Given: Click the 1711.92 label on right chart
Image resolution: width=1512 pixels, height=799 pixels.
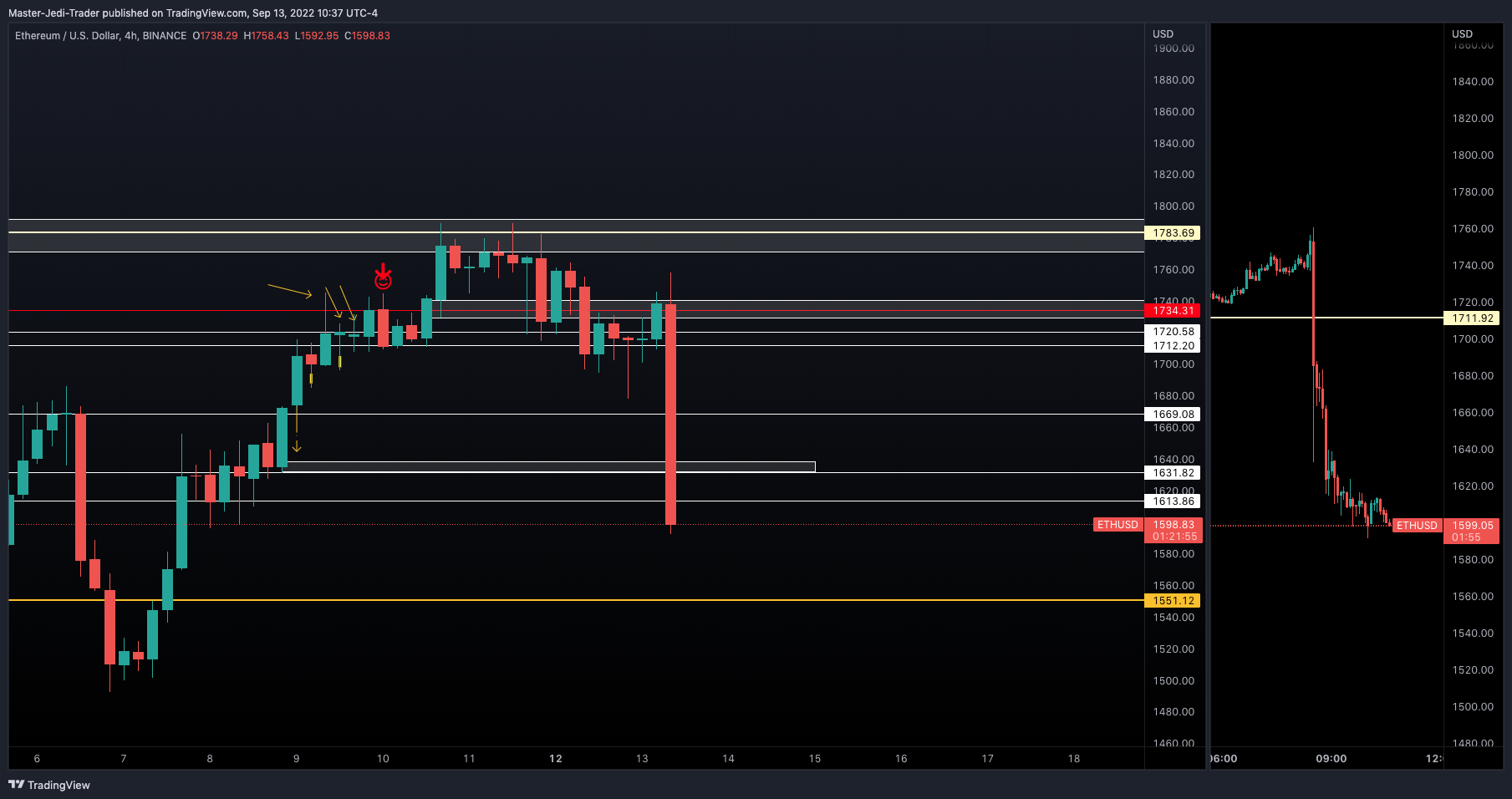Looking at the screenshot, I should tap(1472, 318).
